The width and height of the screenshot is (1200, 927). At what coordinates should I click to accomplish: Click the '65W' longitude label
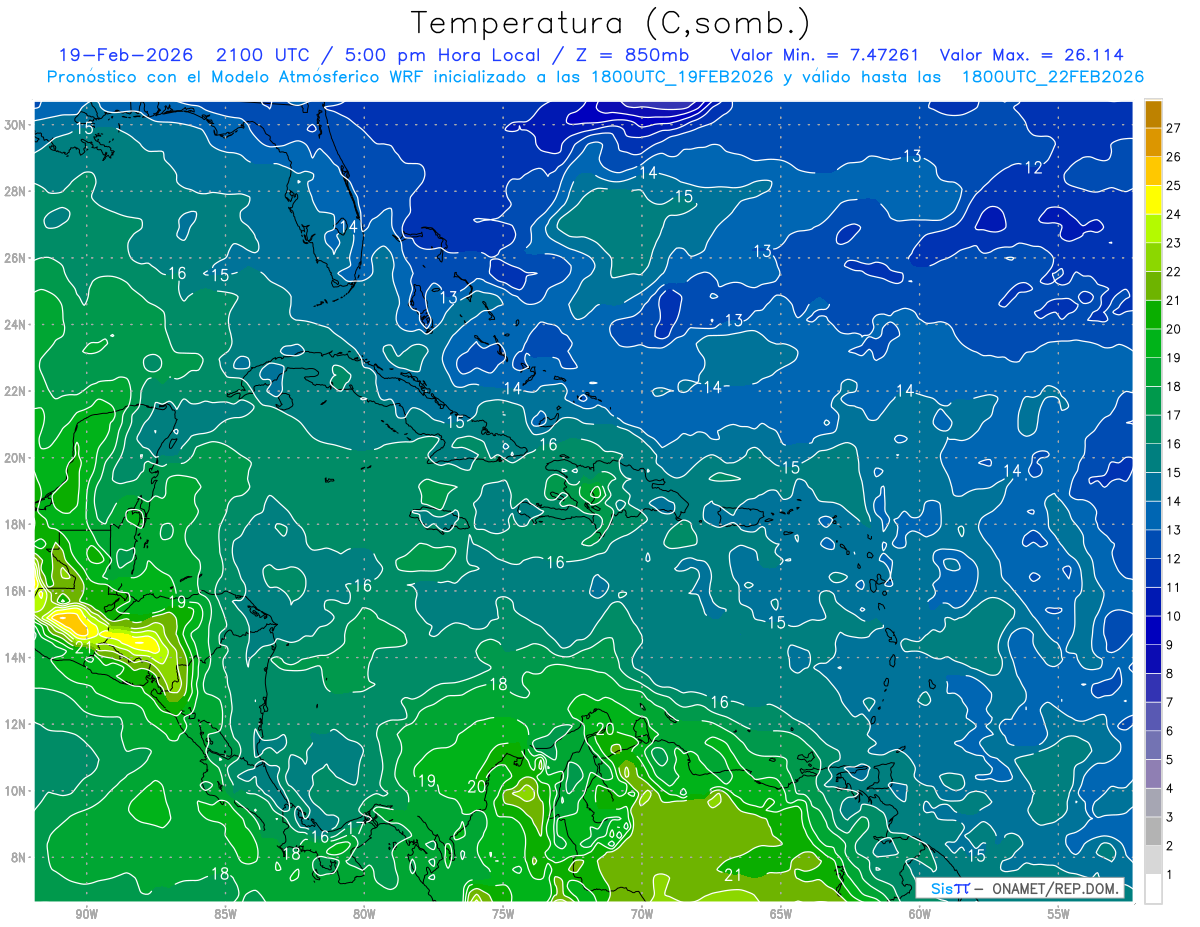(781, 915)
